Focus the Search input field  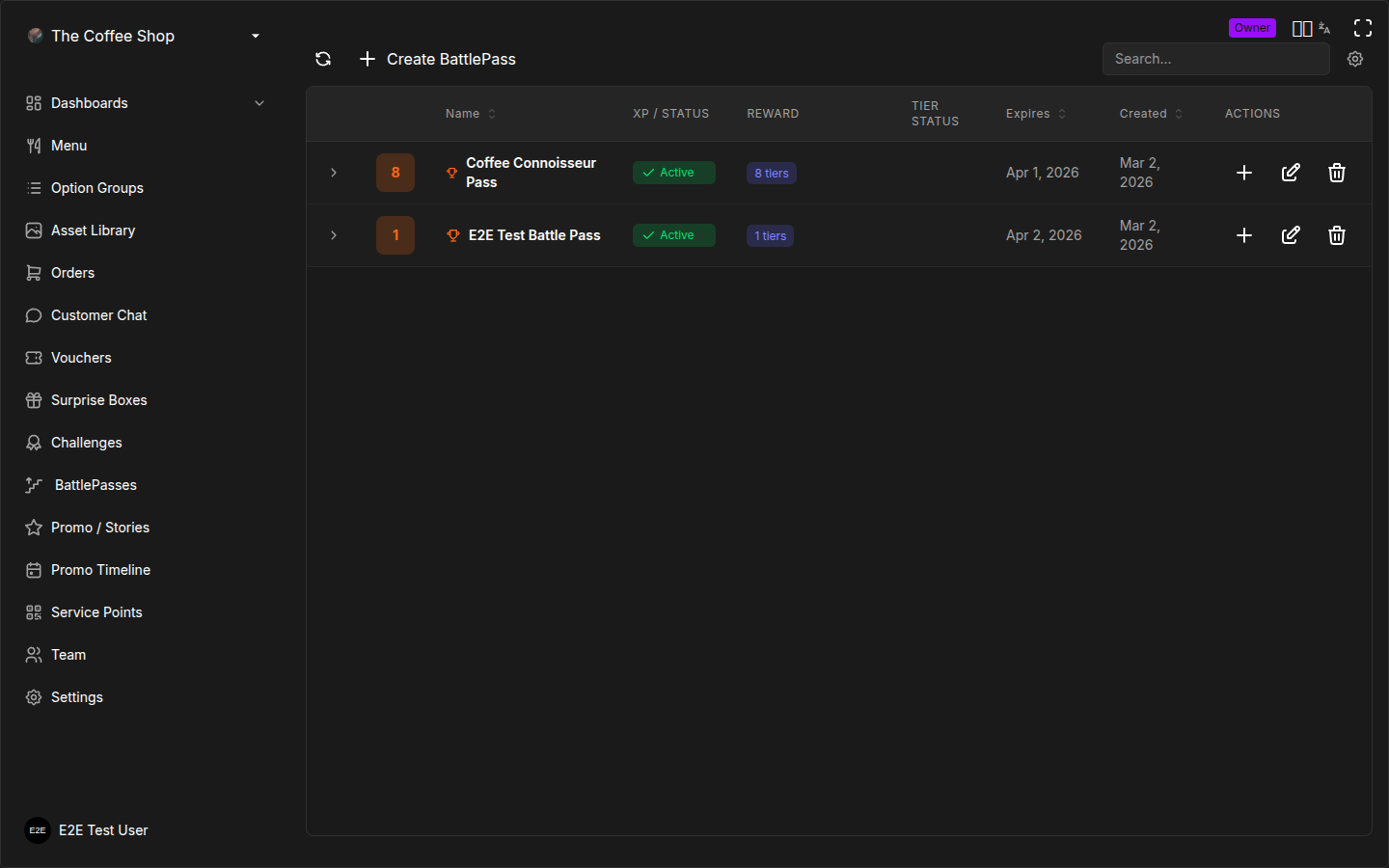1215,59
